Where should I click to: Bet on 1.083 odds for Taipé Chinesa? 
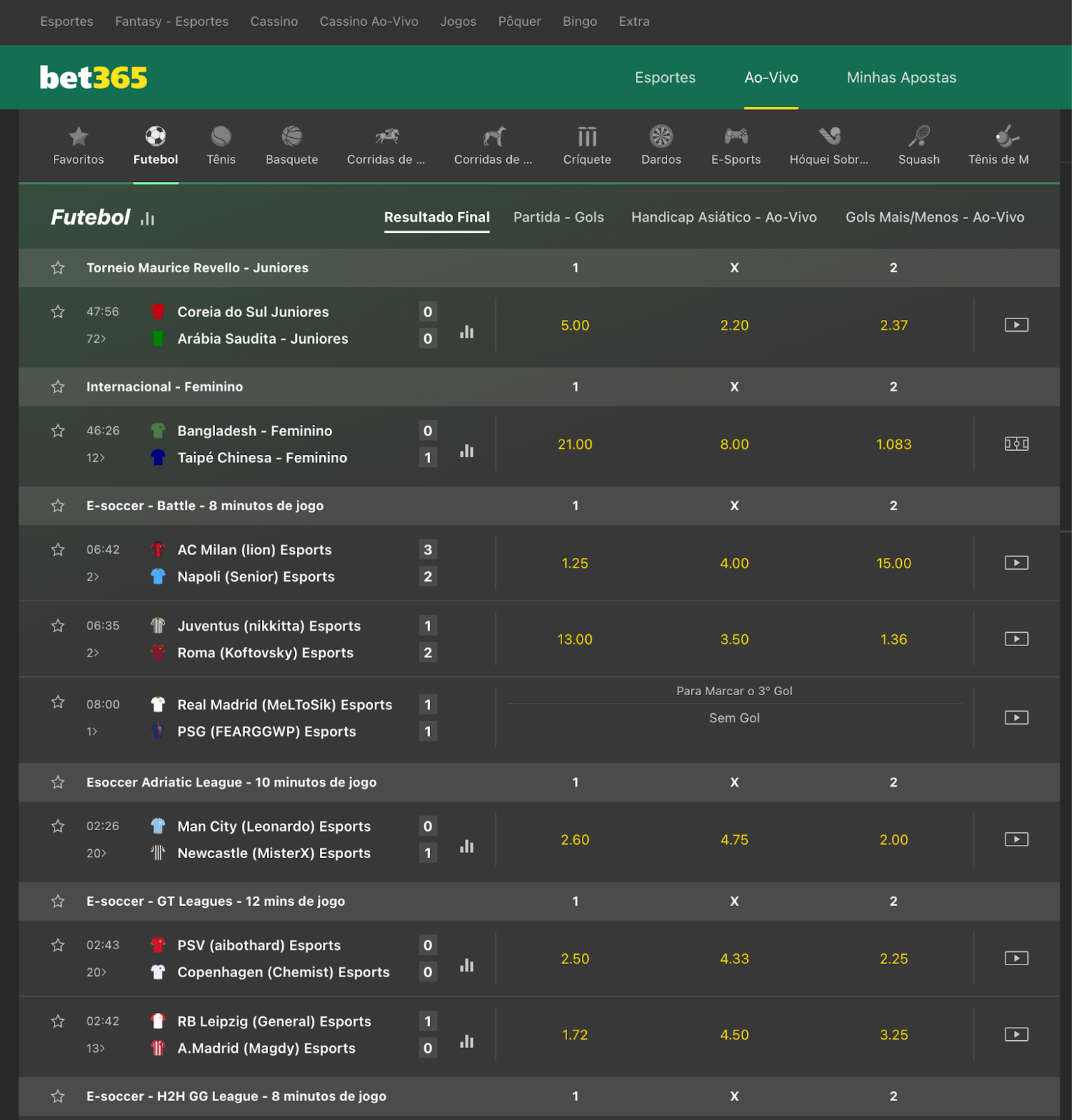(x=893, y=444)
